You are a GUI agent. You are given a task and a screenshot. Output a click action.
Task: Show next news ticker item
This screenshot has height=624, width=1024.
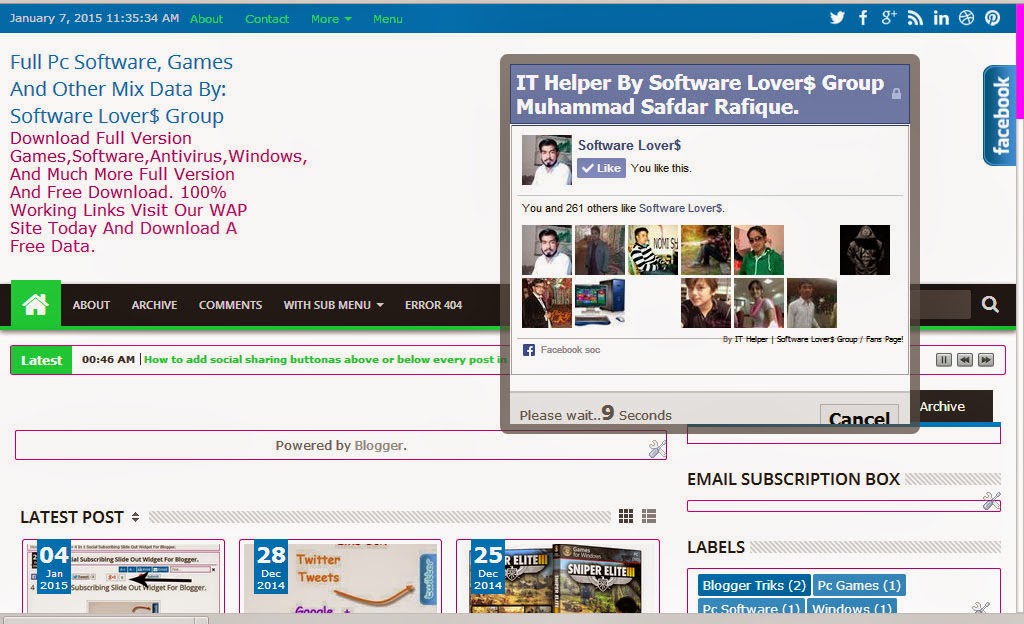[986, 360]
